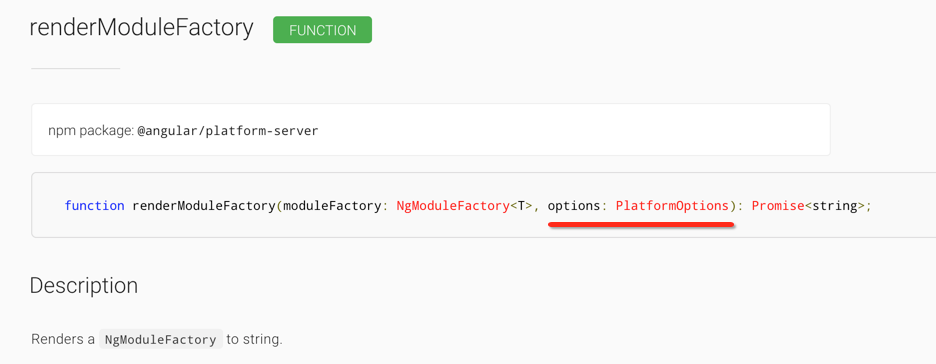Click the 'string' type in the return signature
The height and width of the screenshot is (364, 936).
835,206
